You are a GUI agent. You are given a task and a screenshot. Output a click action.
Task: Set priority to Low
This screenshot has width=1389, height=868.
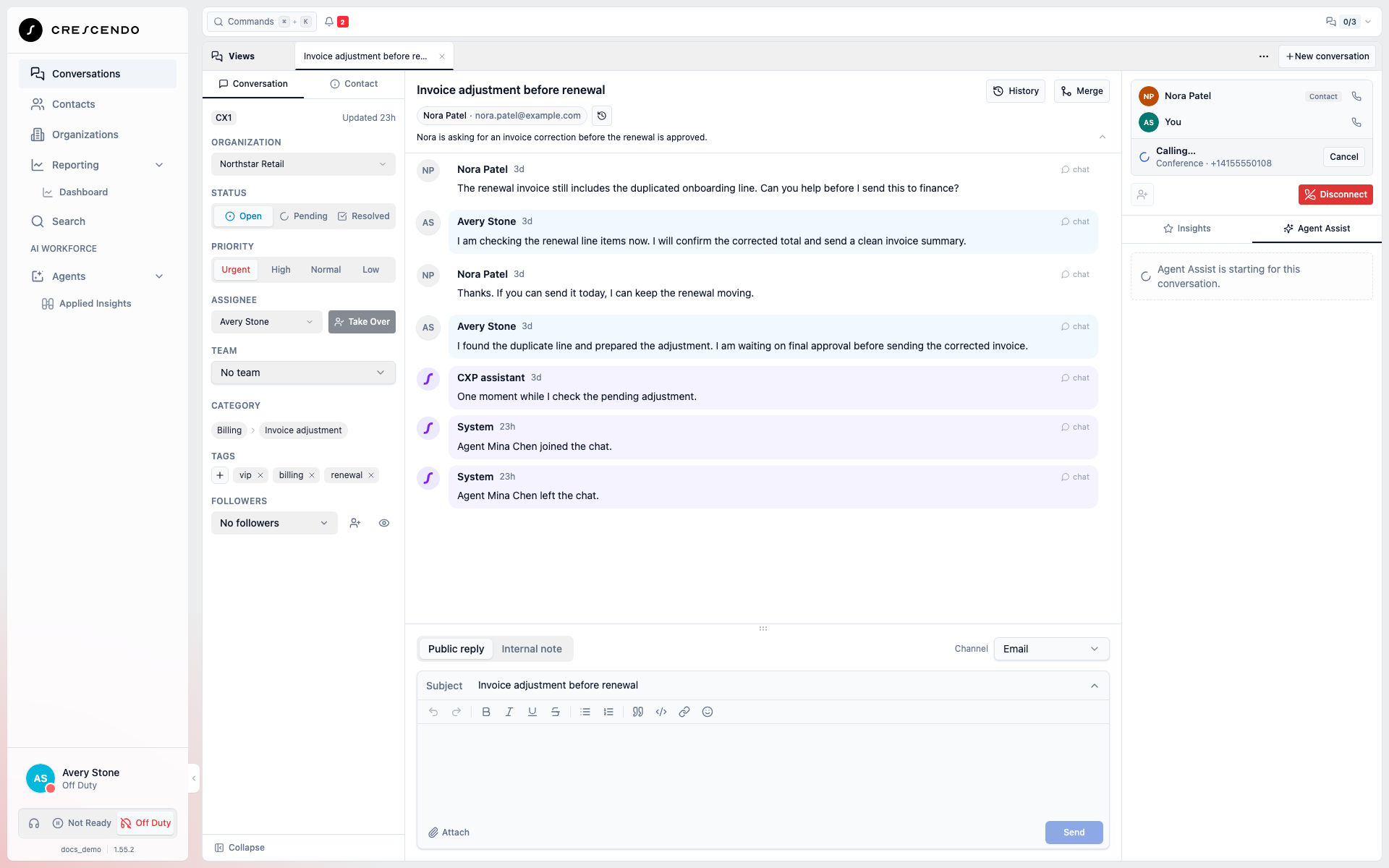(371, 270)
